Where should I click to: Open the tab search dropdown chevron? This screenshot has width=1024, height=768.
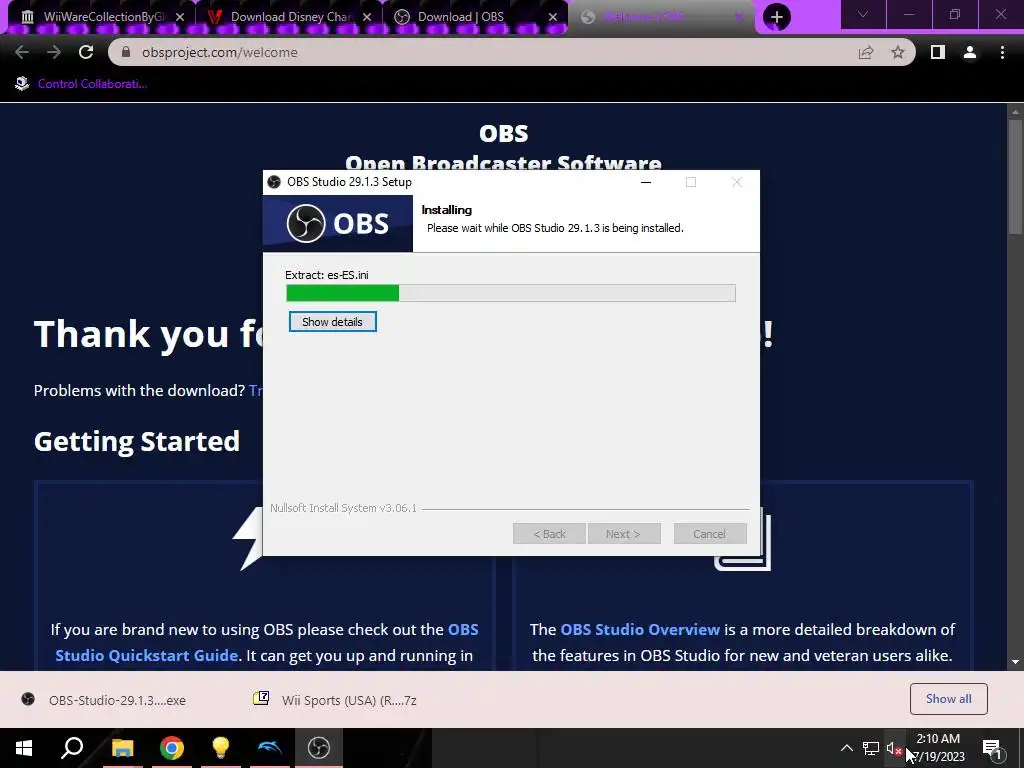point(863,14)
